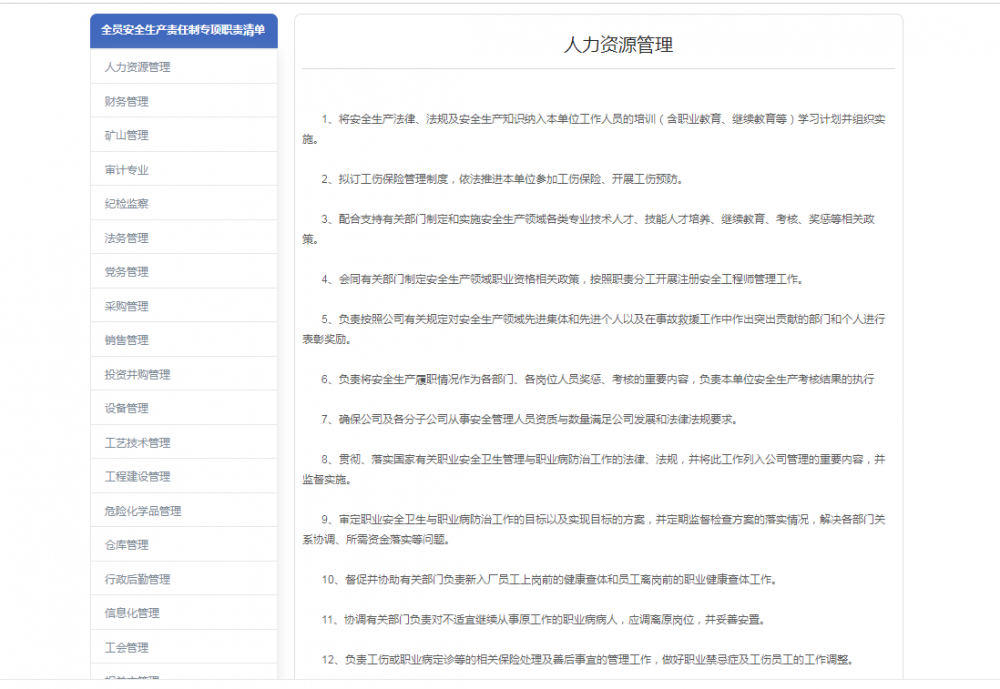Select the 纪检监察 menu item
This screenshot has width=1000, height=689.
(184, 204)
